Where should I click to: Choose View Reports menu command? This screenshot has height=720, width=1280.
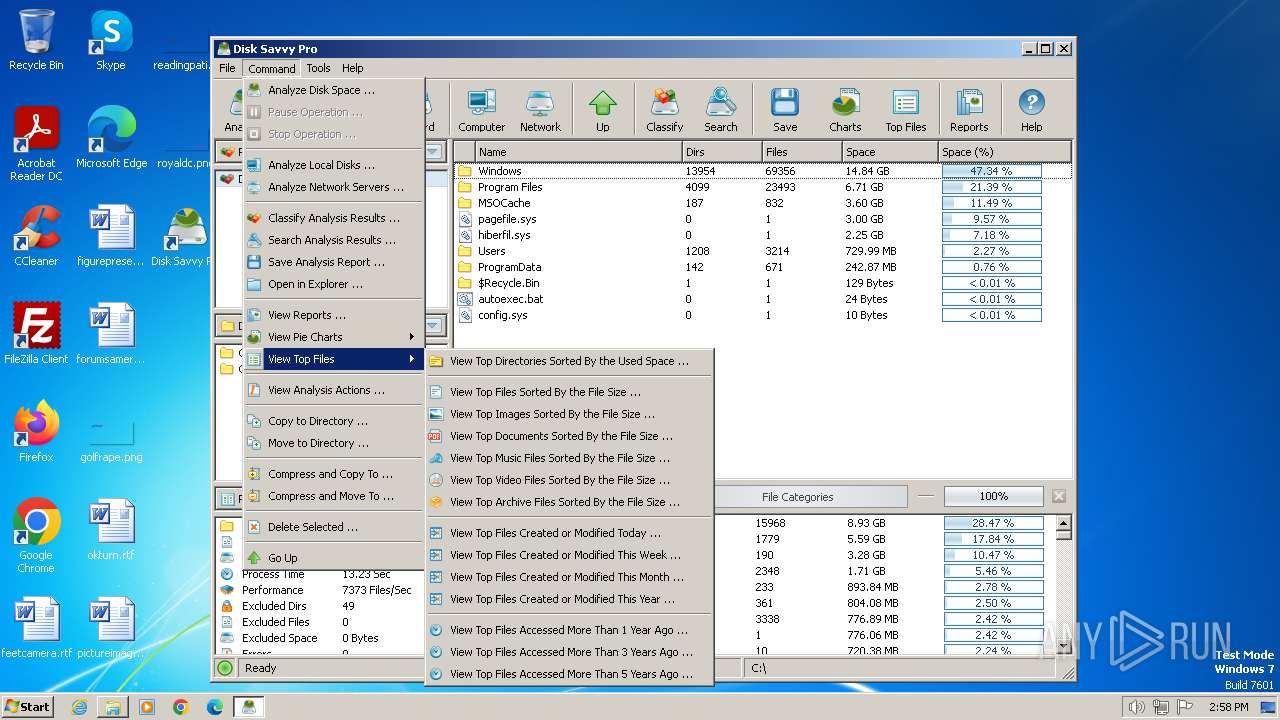[334, 315]
